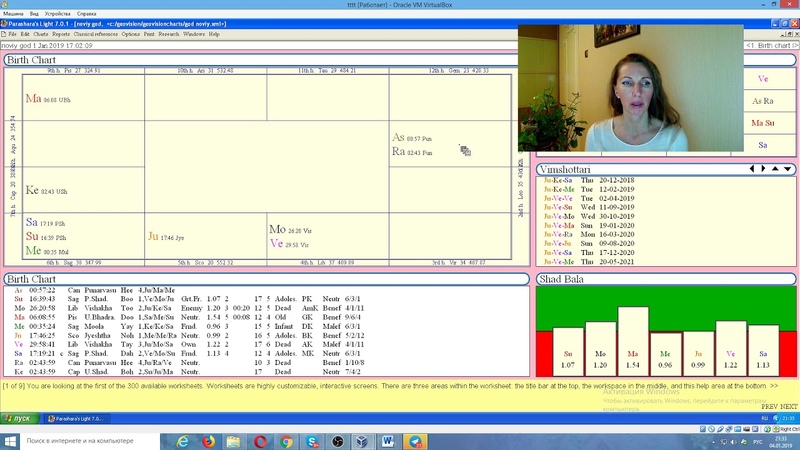Open VirtualBox Машина menu
800x450 pixels.
pos(13,14)
